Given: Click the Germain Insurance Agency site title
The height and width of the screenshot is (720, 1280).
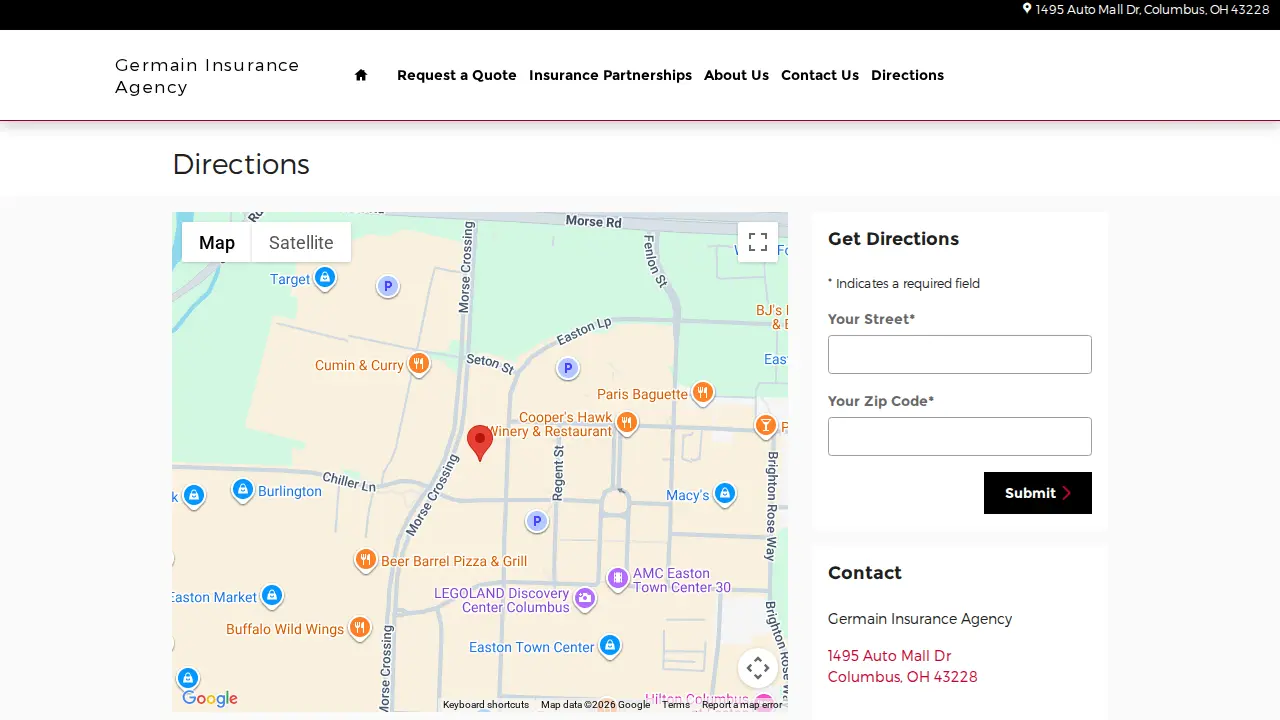Looking at the screenshot, I should click(207, 76).
